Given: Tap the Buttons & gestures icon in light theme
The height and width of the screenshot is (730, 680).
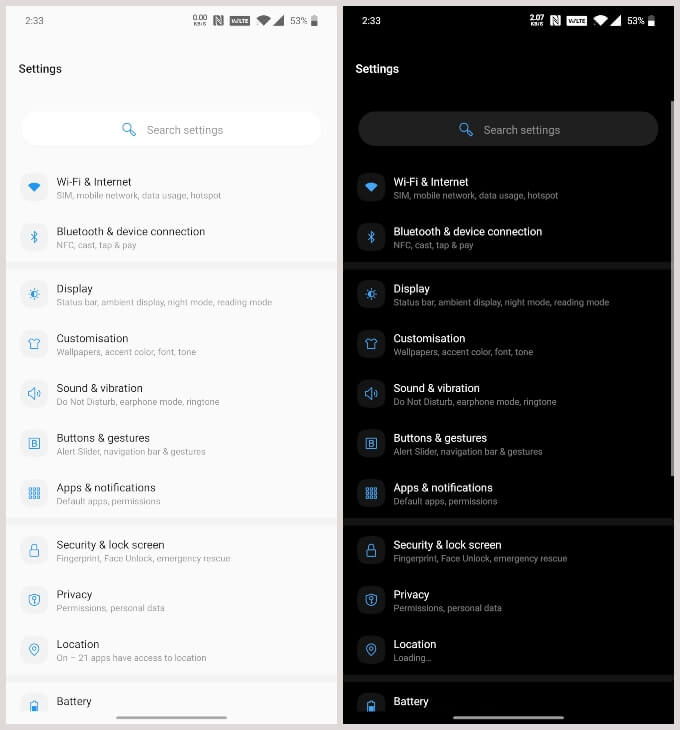Looking at the screenshot, I should pyautogui.click(x=34, y=444).
